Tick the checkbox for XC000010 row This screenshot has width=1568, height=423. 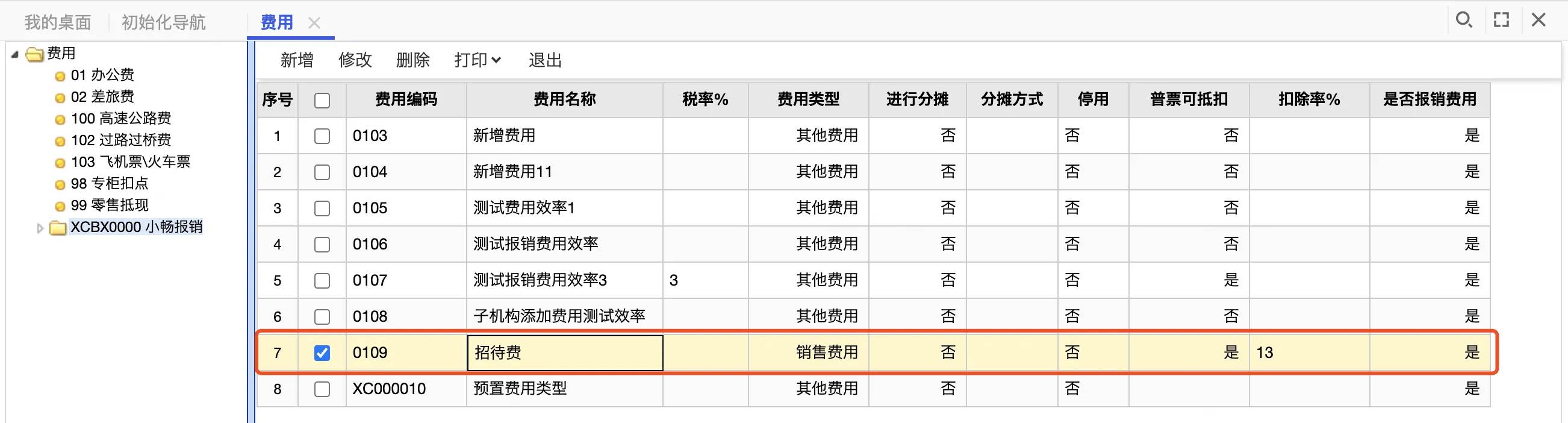(x=322, y=389)
